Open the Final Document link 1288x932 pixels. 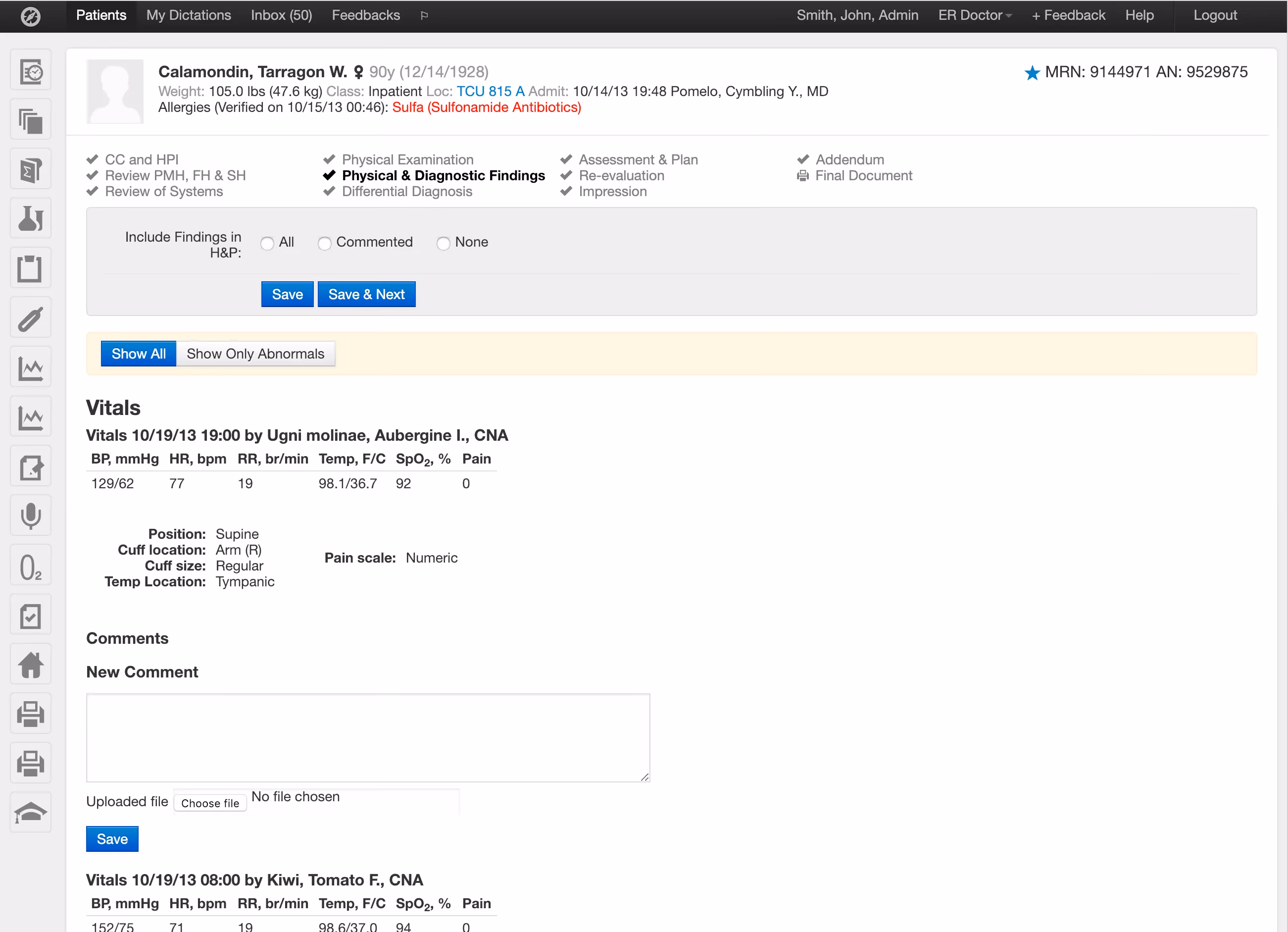tap(864, 176)
